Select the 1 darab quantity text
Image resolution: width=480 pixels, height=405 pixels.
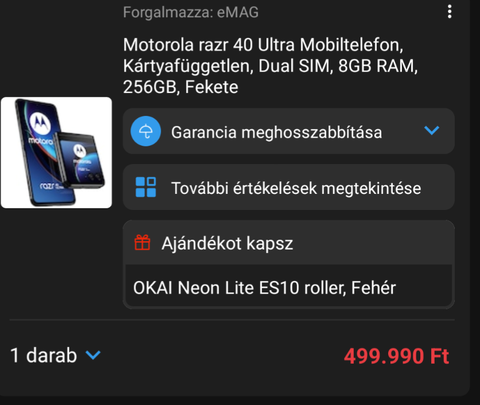pos(43,355)
